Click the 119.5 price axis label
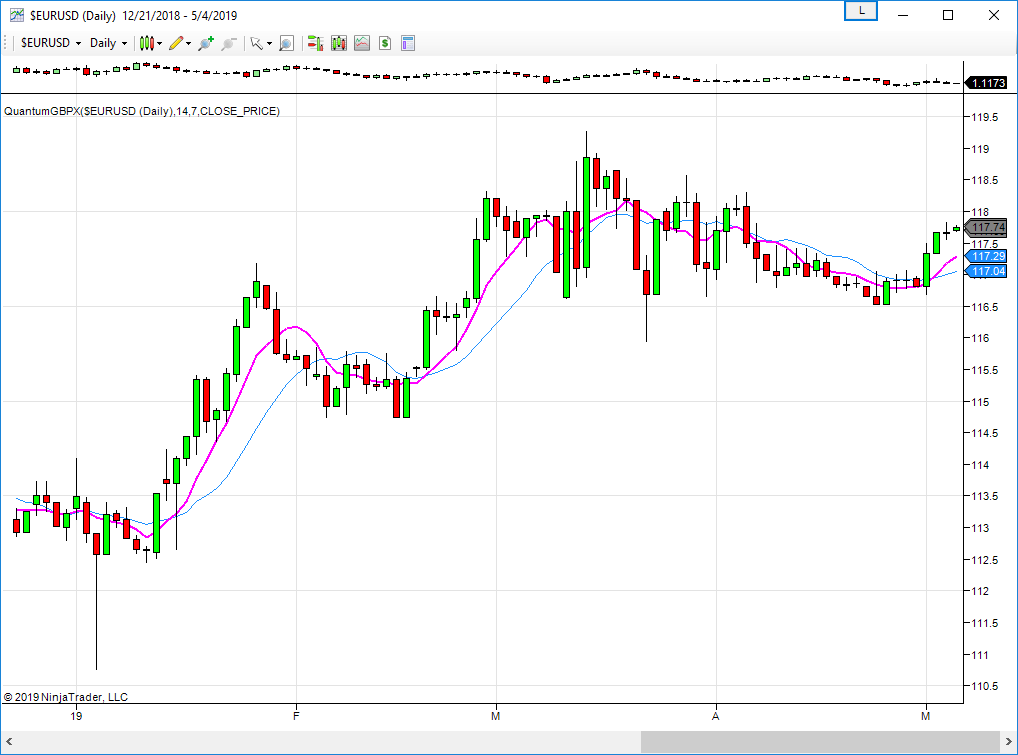Viewport: 1018px width, 755px height. coord(984,117)
